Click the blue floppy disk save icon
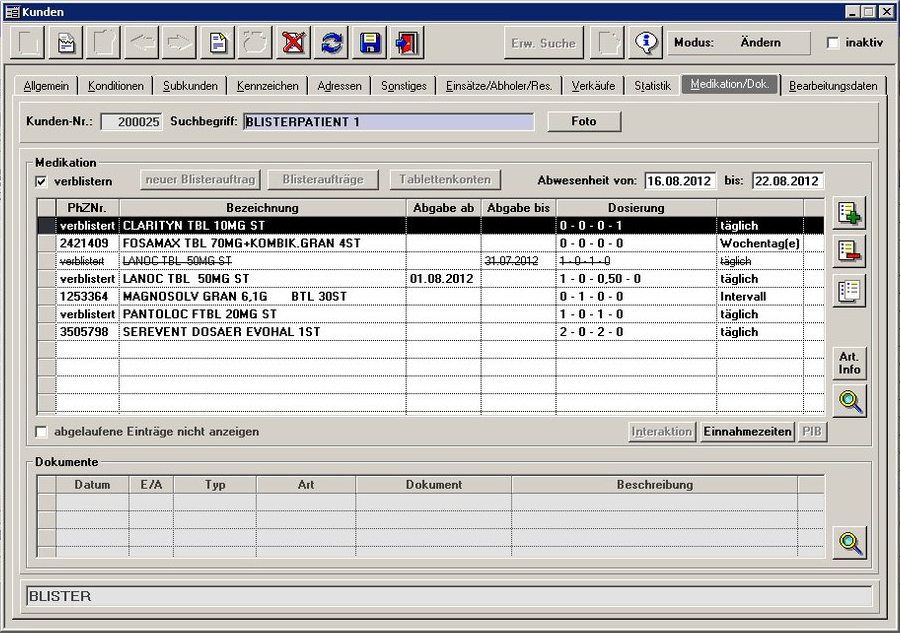Viewport: 900px width, 633px height. (x=371, y=43)
